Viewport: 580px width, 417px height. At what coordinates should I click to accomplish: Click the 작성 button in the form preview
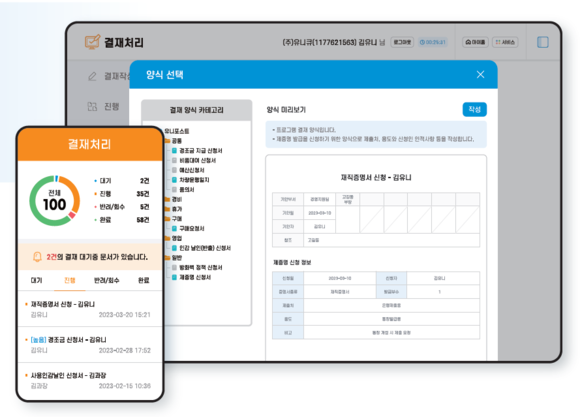point(475,110)
